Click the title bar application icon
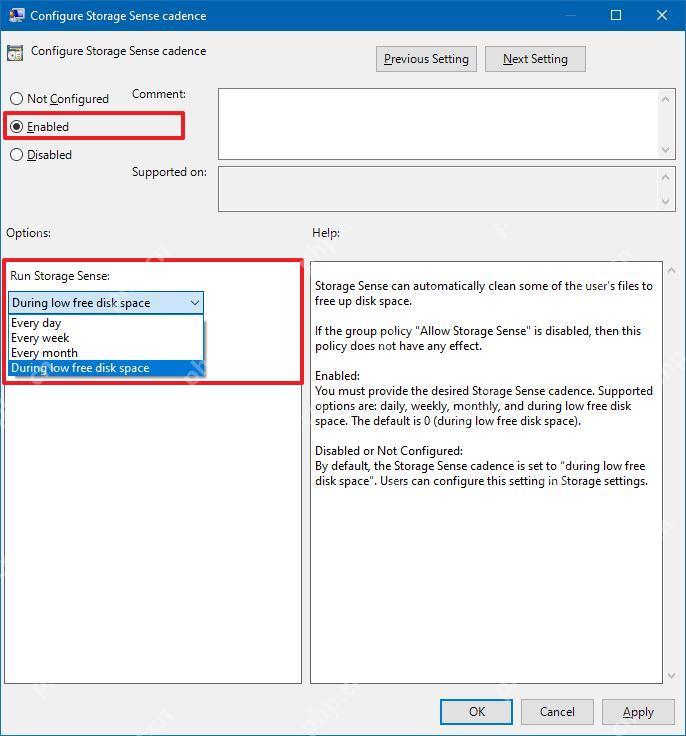This screenshot has height=736, width=686. coord(16,15)
